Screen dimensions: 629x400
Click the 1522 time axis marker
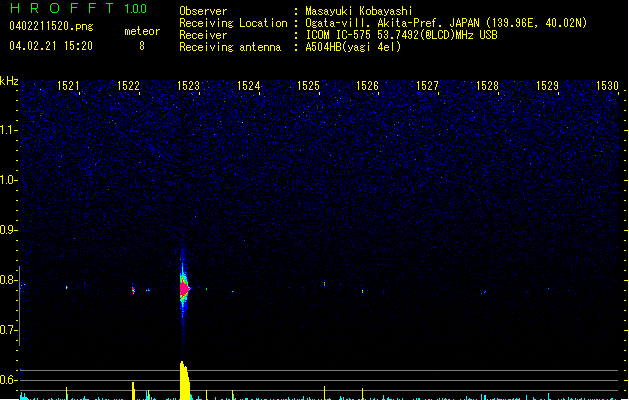pyautogui.click(x=128, y=86)
